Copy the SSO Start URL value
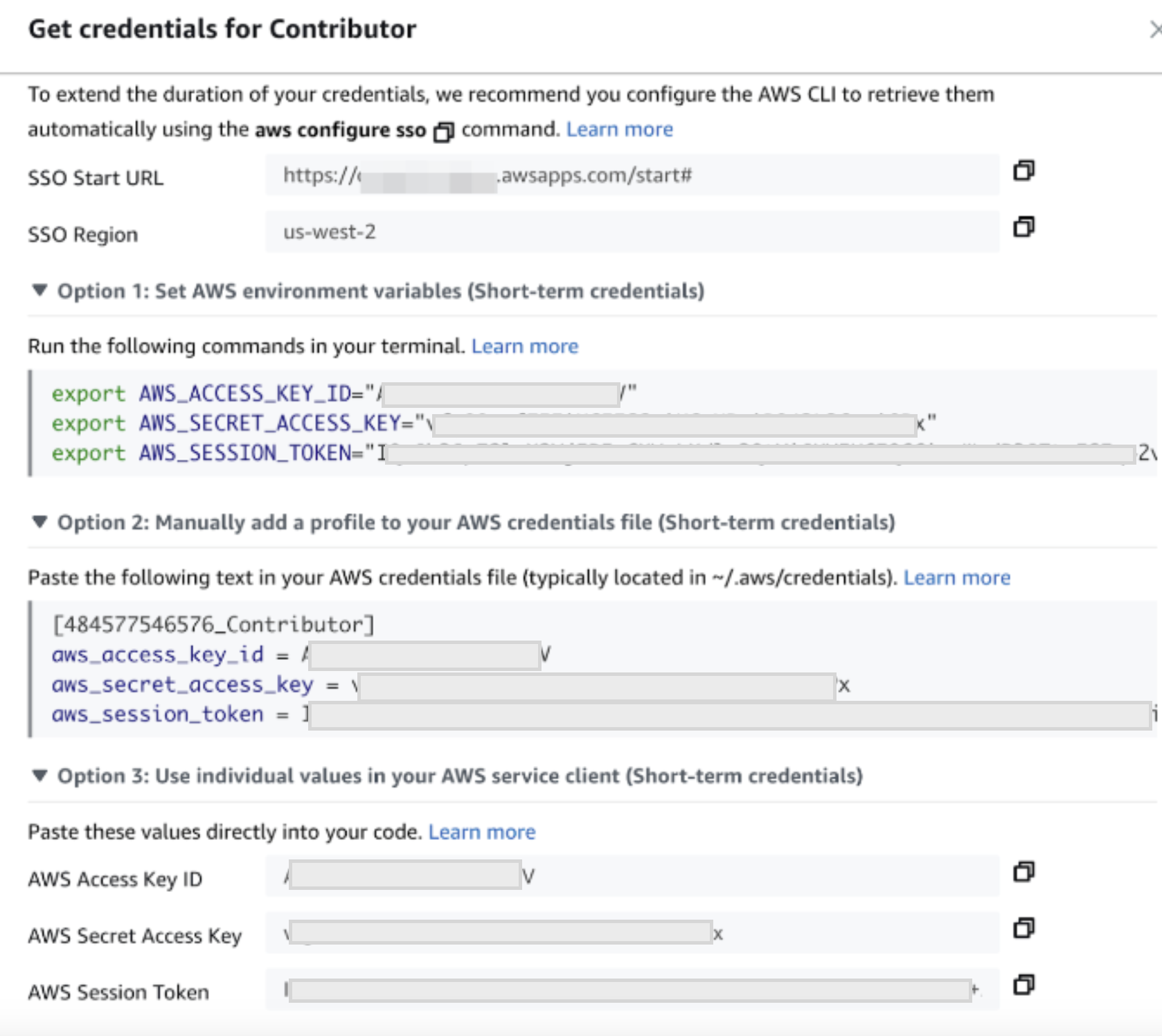The image size is (1162, 1036). point(1024,170)
